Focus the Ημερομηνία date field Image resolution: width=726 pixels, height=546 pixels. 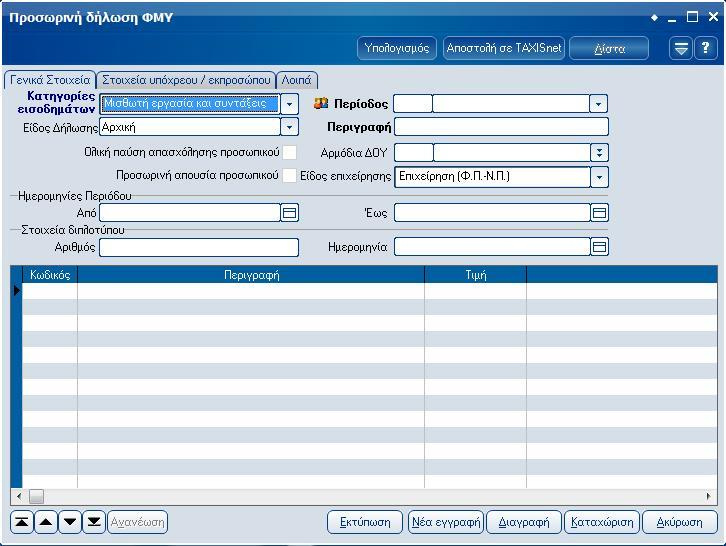[x=493, y=247]
